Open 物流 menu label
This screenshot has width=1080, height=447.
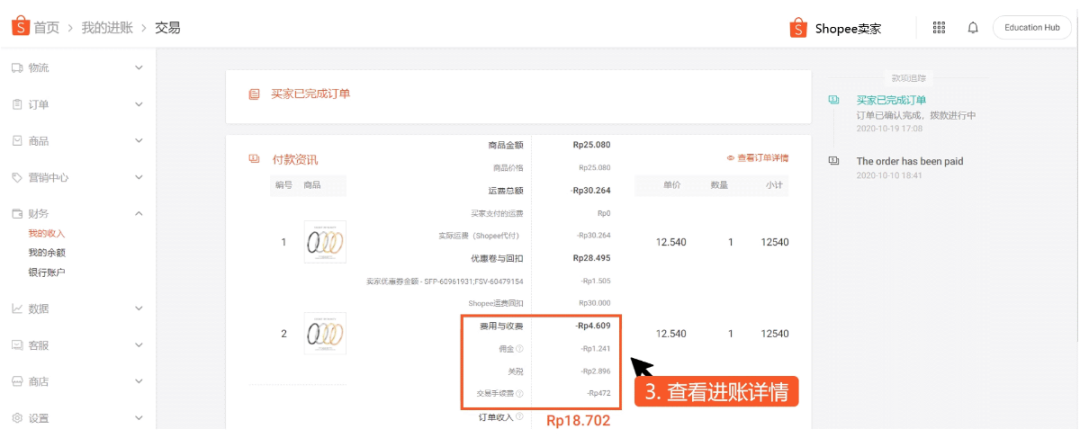39,67
